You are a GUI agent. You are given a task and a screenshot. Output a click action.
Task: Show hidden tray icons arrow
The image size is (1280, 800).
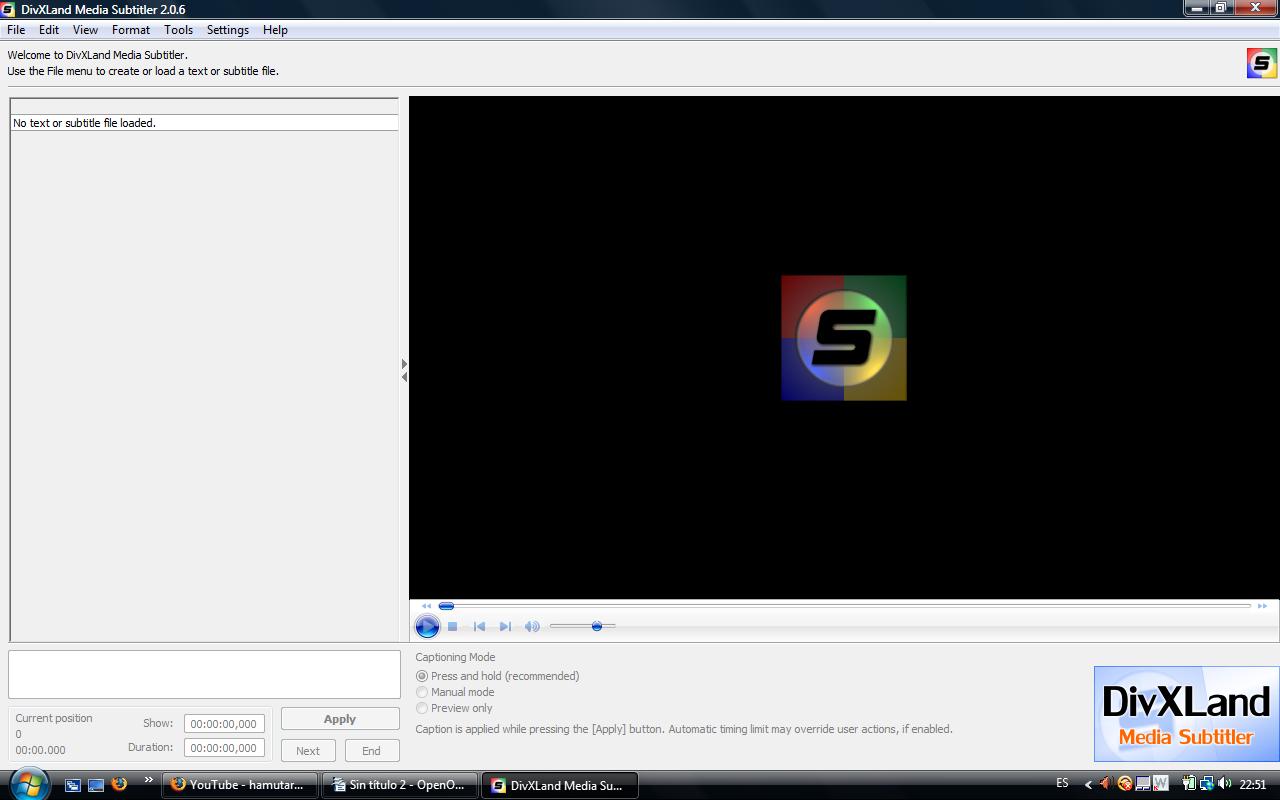[1088, 785]
